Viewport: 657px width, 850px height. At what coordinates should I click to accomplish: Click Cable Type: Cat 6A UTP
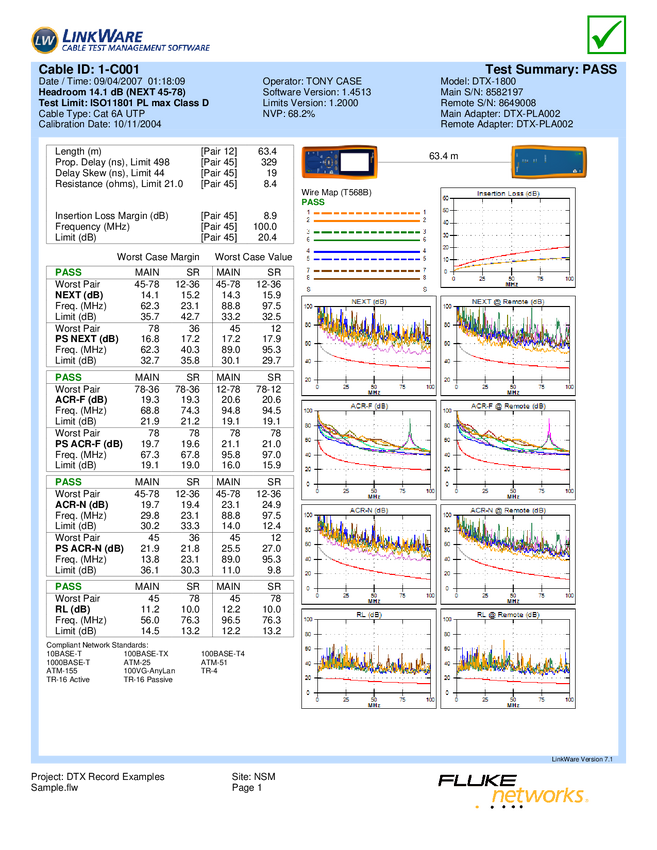[92, 114]
